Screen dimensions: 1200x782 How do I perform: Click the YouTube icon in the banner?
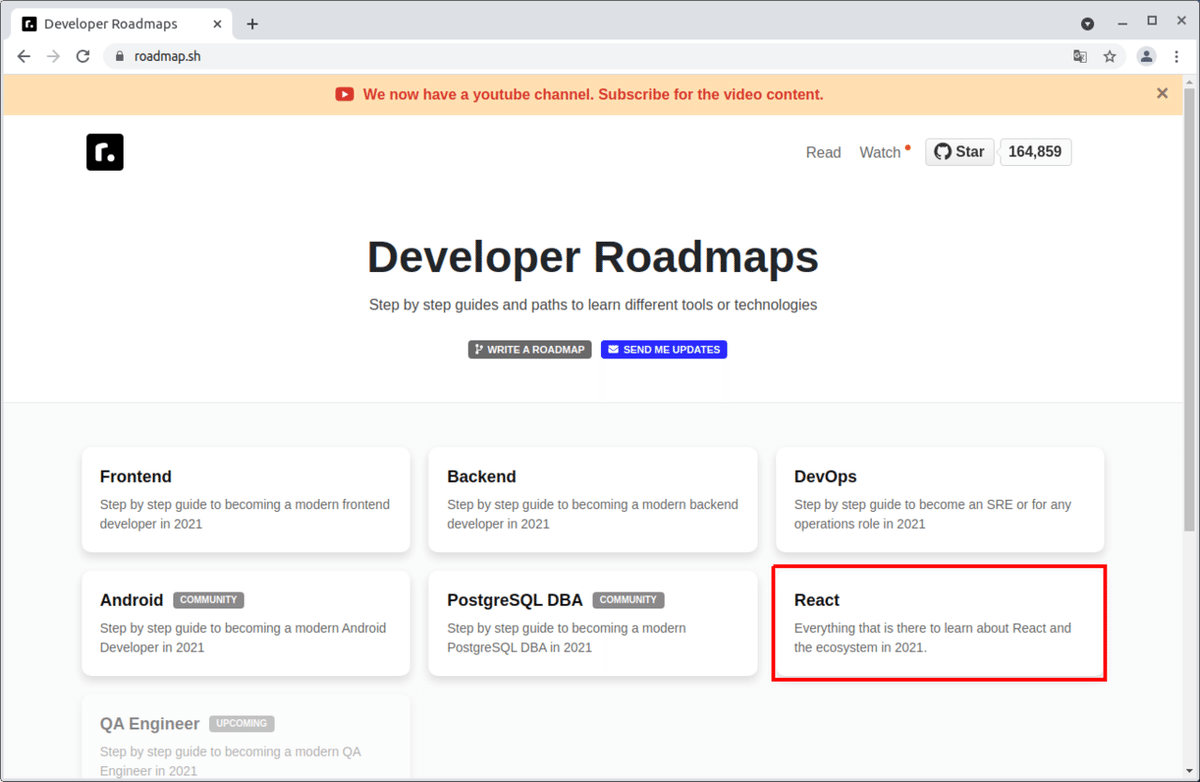pos(344,94)
